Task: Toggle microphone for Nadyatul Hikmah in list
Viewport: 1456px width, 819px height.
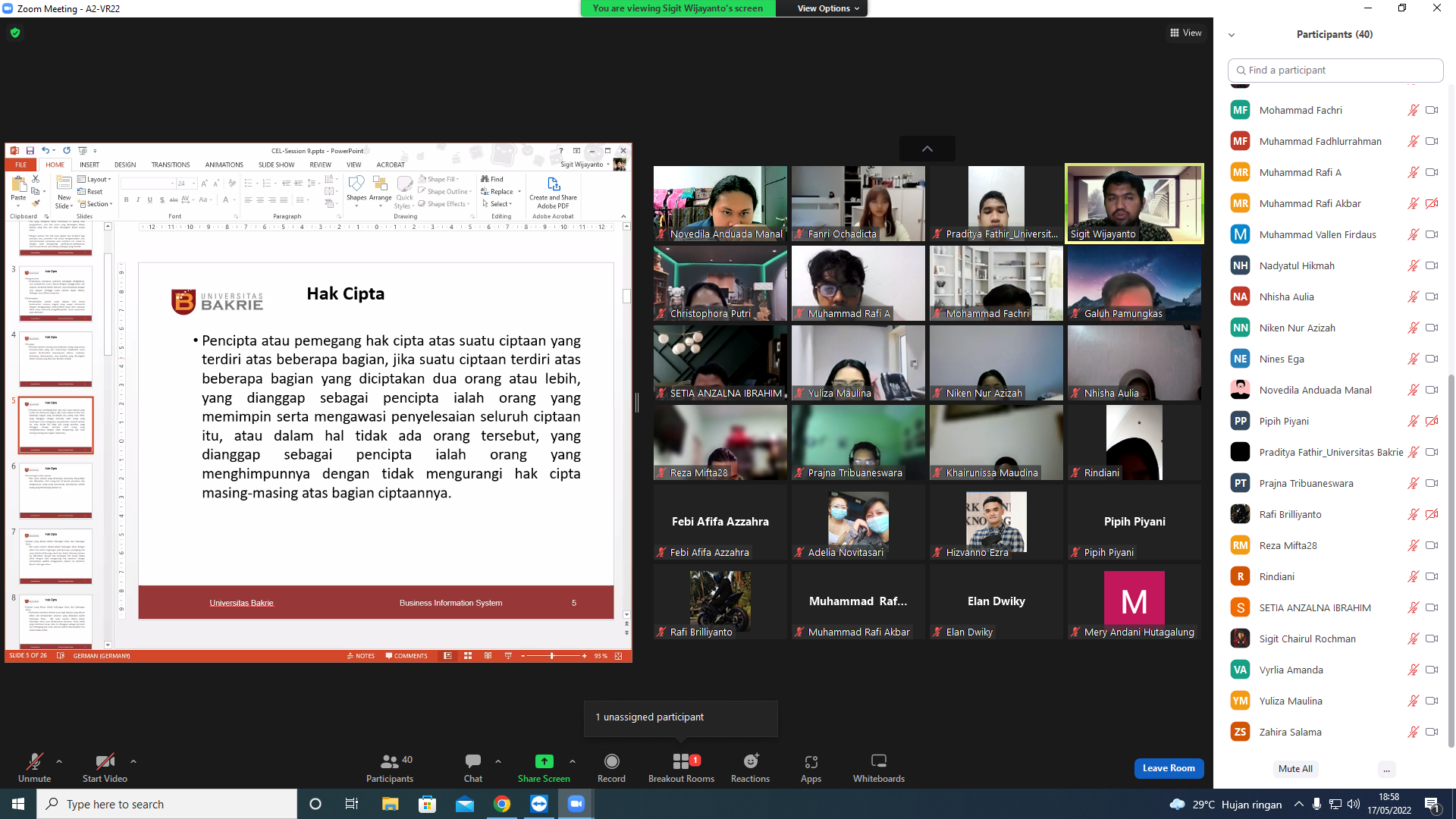Action: 1413,265
